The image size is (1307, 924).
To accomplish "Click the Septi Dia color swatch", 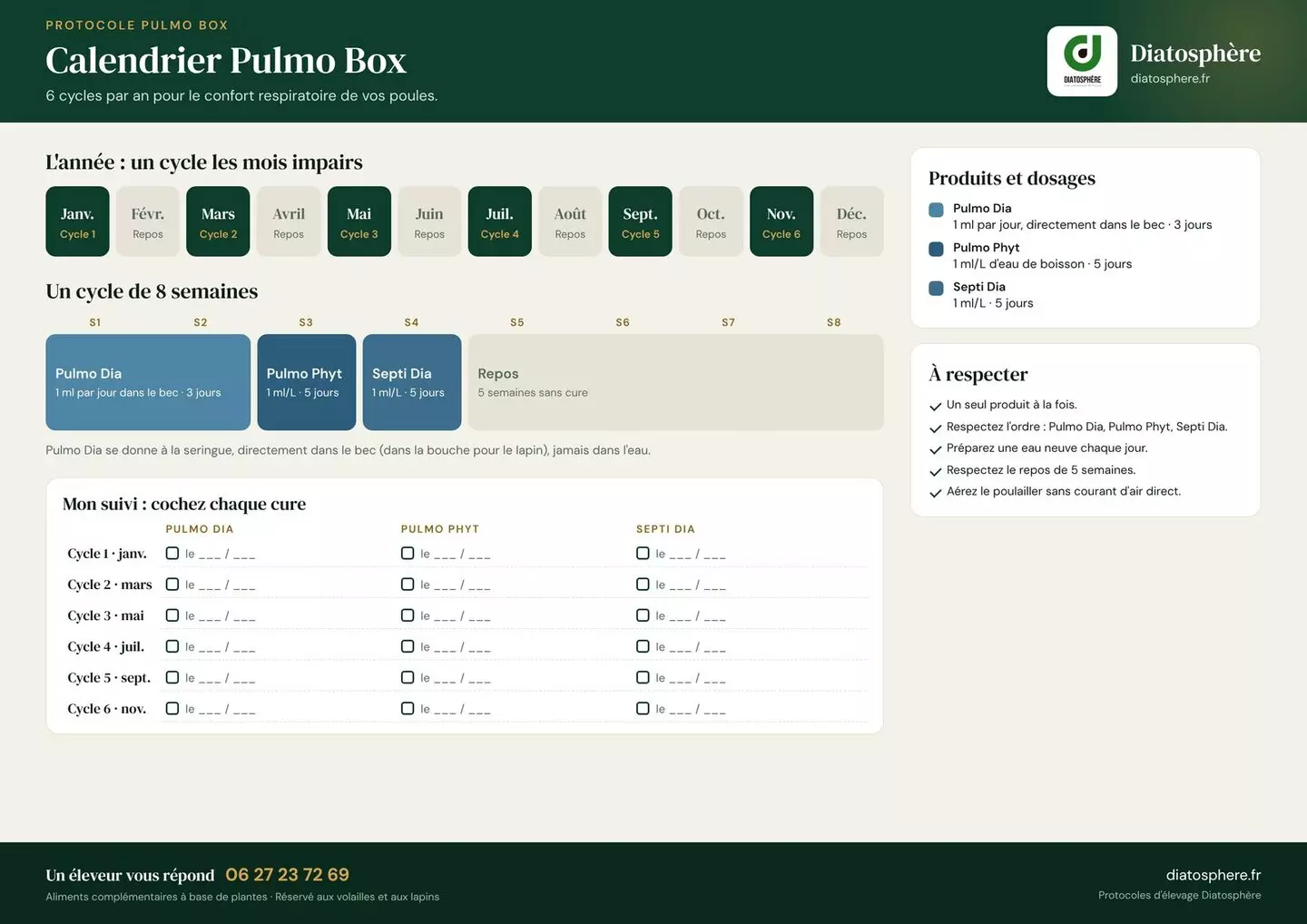I will click(x=936, y=289).
